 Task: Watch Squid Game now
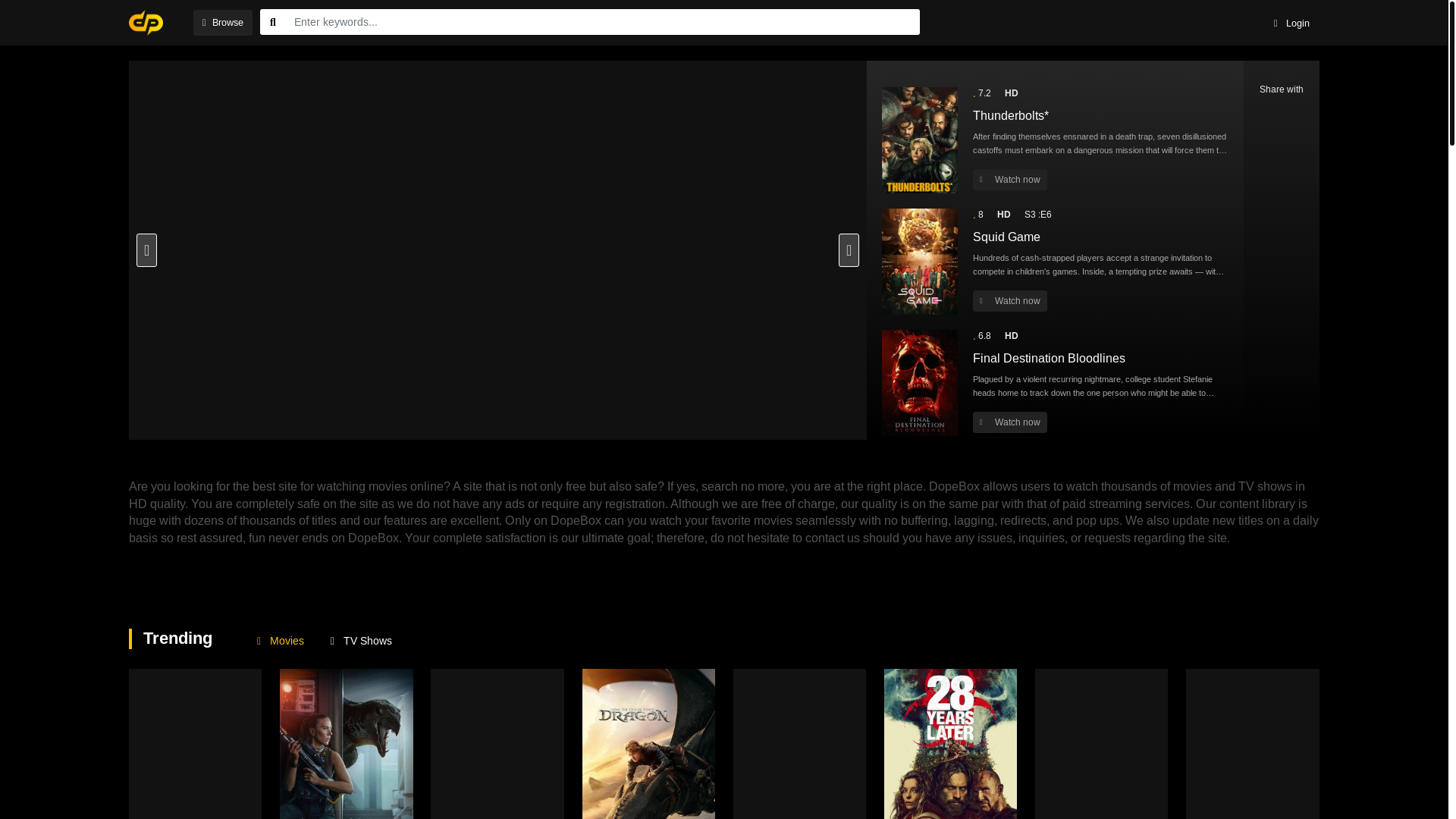pos(1009,301)
